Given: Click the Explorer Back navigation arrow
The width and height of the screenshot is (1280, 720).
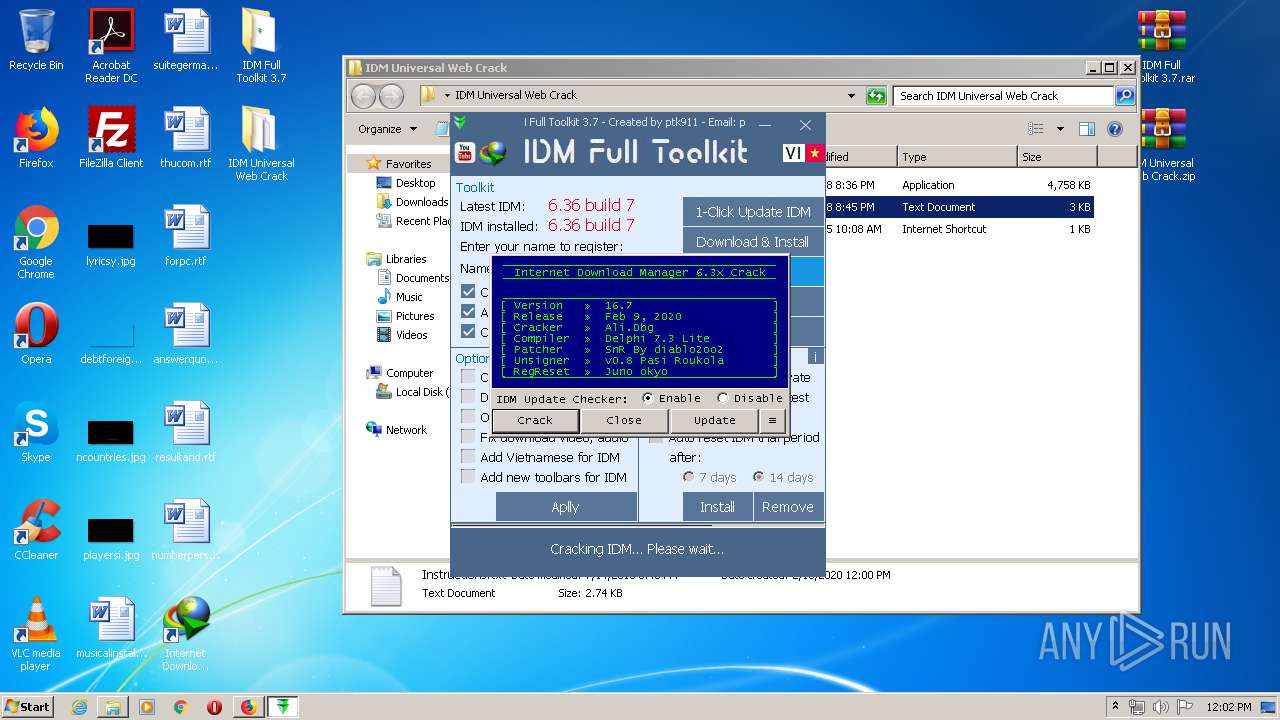Looking at the screenshot, I should pyautogui.click(x=363, y=96).
